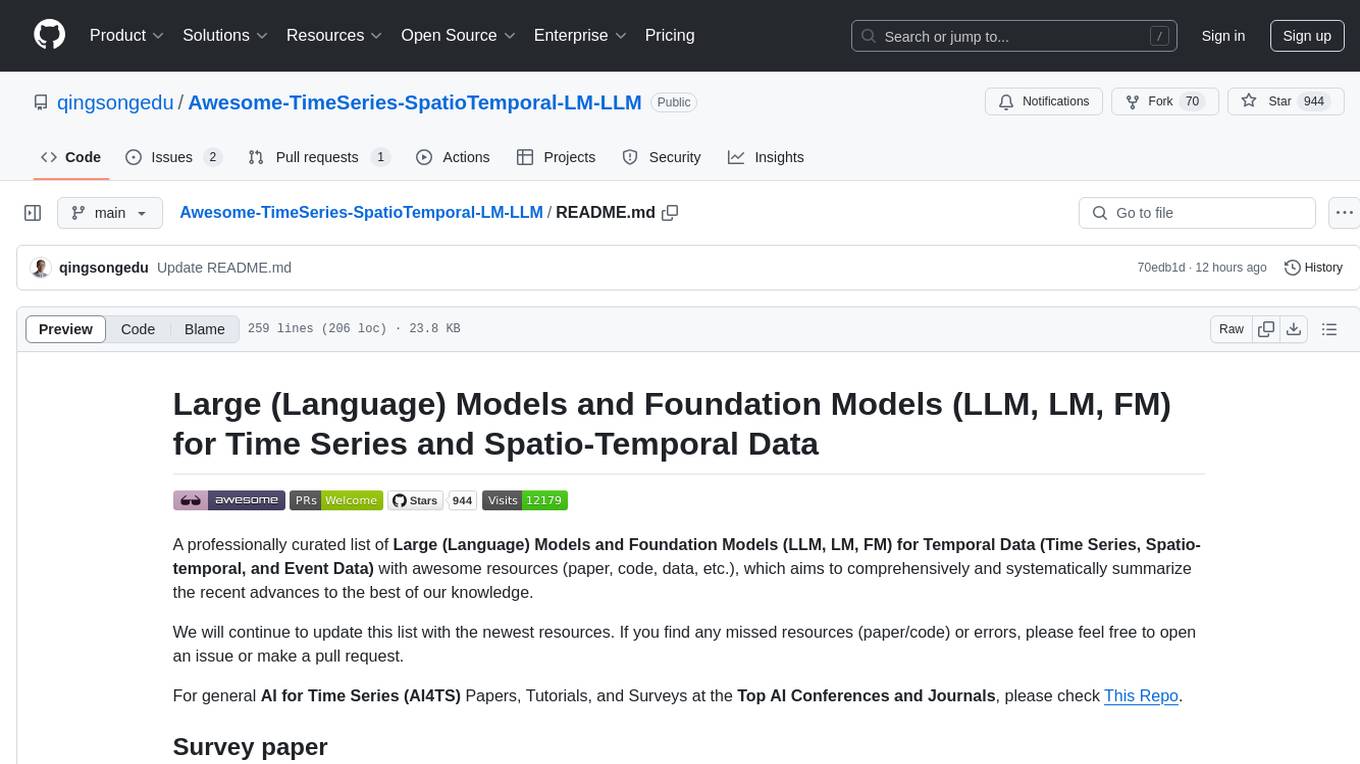Open the Update README.md commit message
The width and height of the screenshot is (1360, 764).
224,268
